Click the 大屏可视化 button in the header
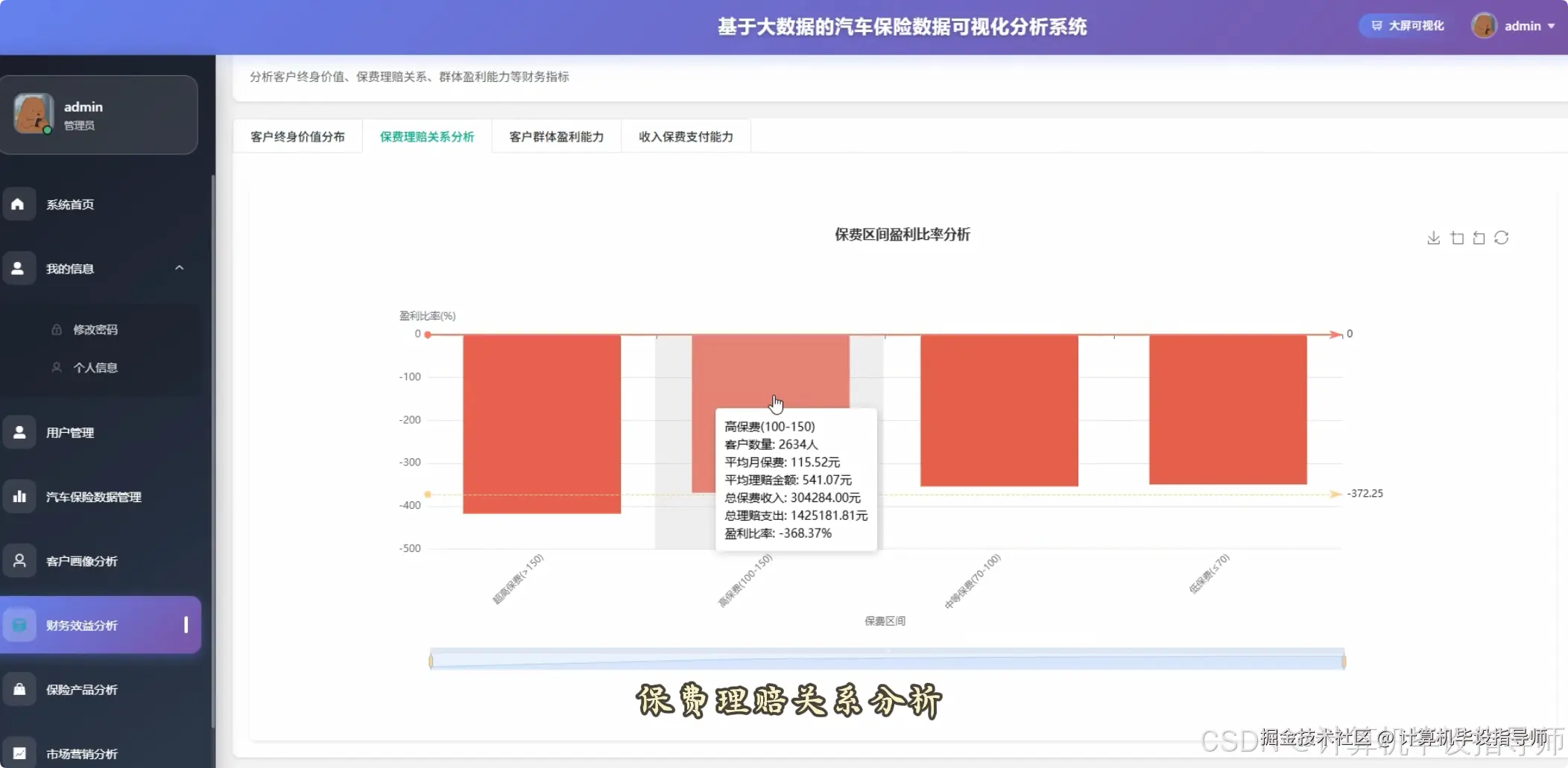The image size is (1568, 768). [x=1404, y=25]
